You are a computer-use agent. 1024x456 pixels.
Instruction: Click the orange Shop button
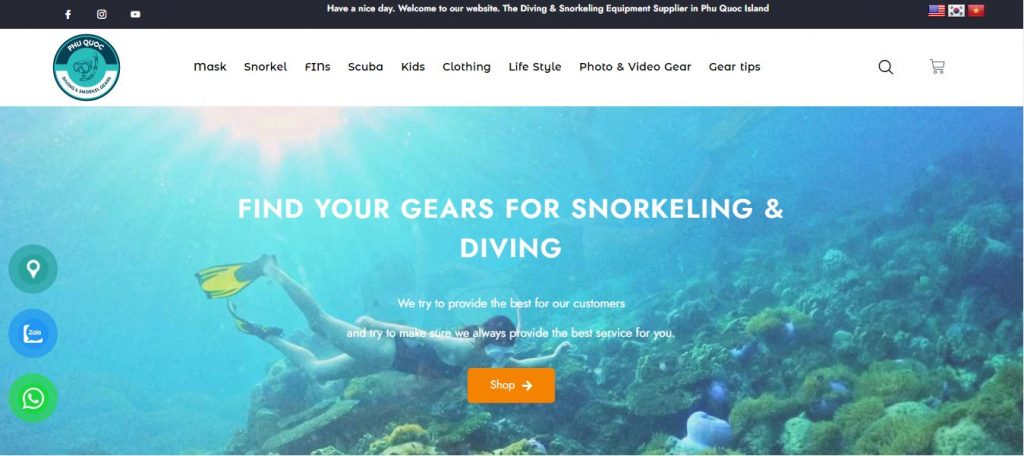[x=511, y=385]
